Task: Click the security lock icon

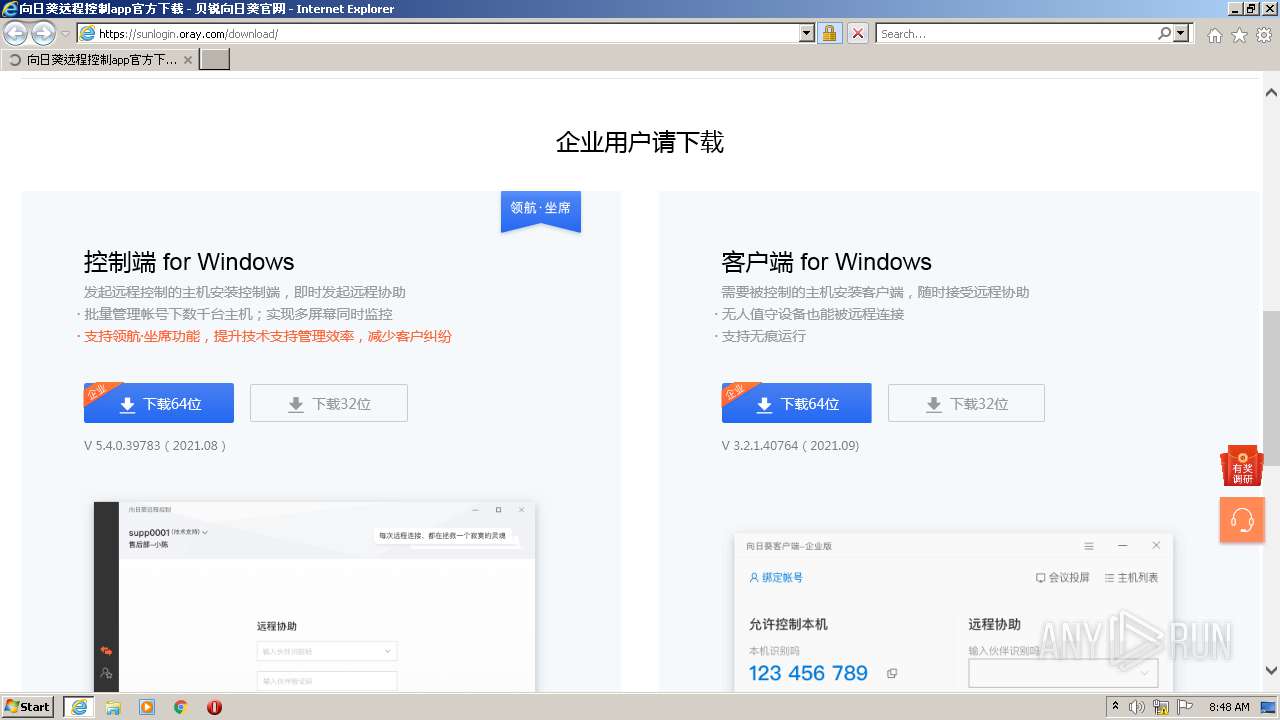Action: click(829, 33)
